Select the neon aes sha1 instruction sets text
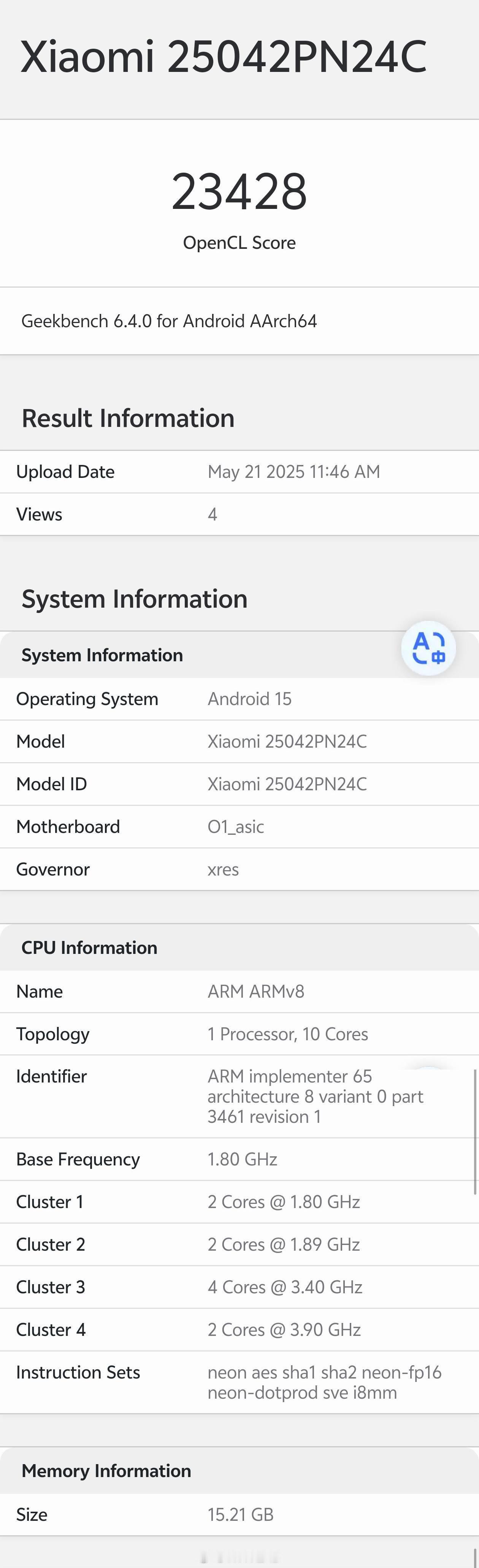The height and width of the screenshot is (1568, 479). (x=325, y=1383)
